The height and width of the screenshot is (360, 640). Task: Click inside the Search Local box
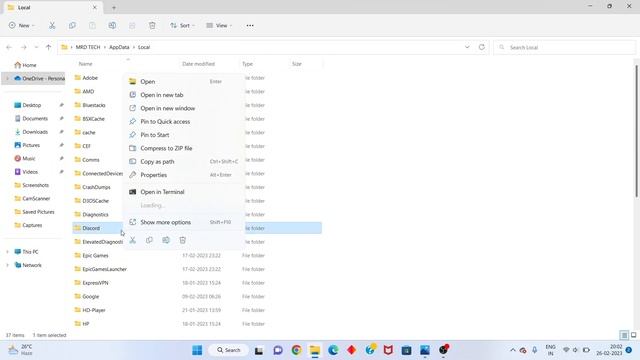(x=565, y=47)
